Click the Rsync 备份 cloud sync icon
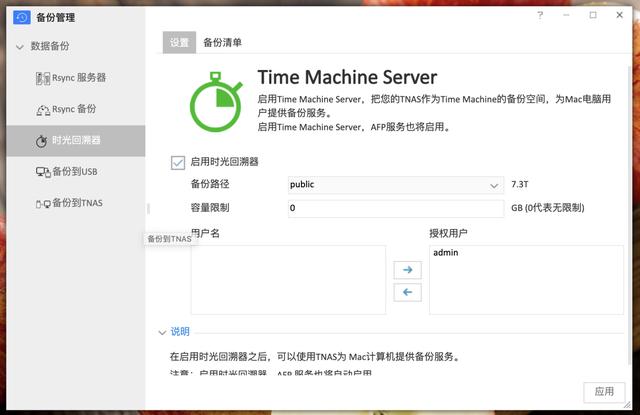640x415 pixels. [43, 110]
